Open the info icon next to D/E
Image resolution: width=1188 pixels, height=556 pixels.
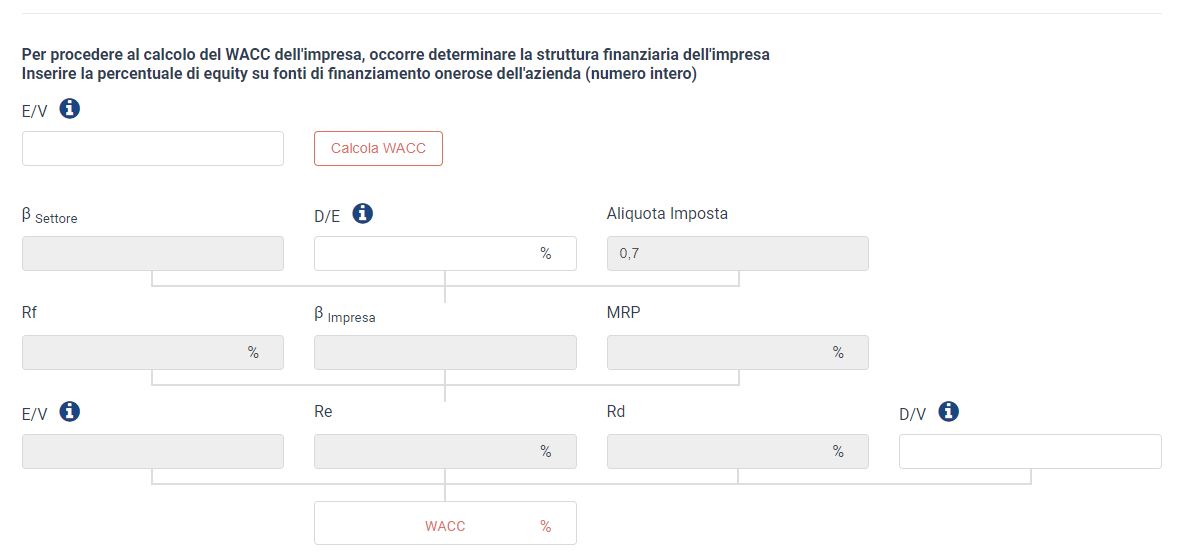click(363, 214)
